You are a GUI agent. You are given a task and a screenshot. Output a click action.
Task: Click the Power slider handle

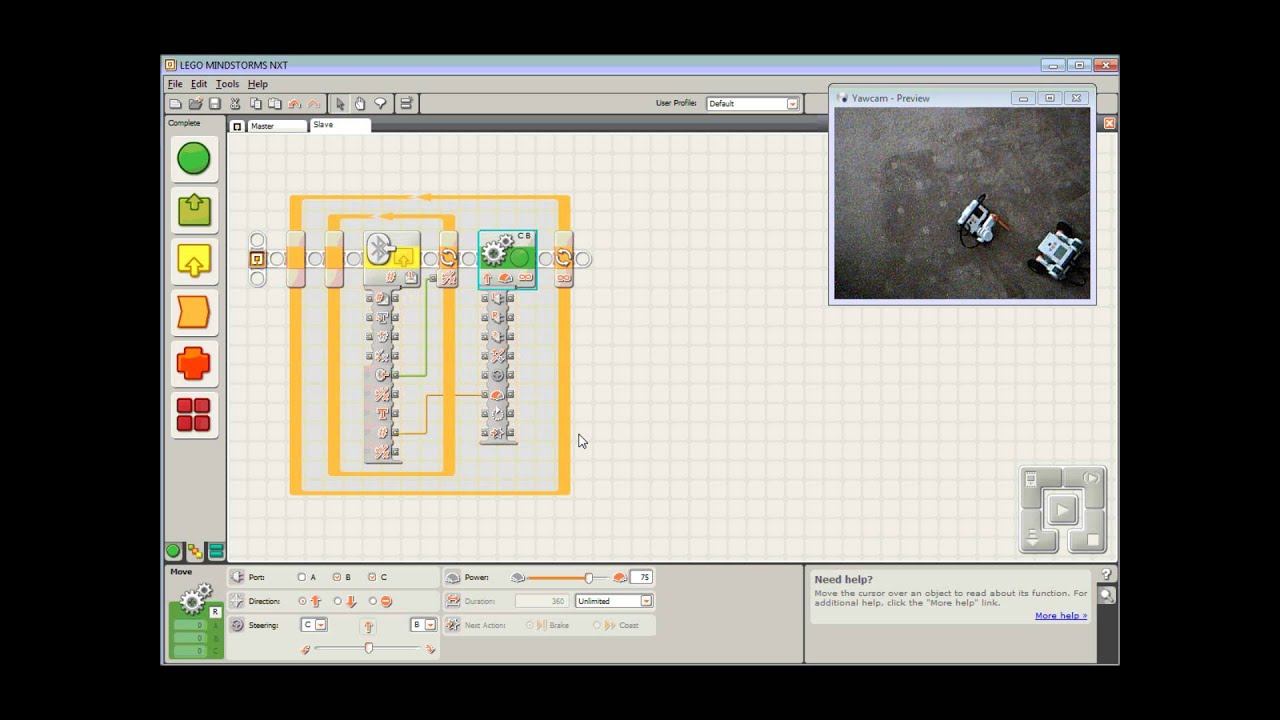point(589,578)
